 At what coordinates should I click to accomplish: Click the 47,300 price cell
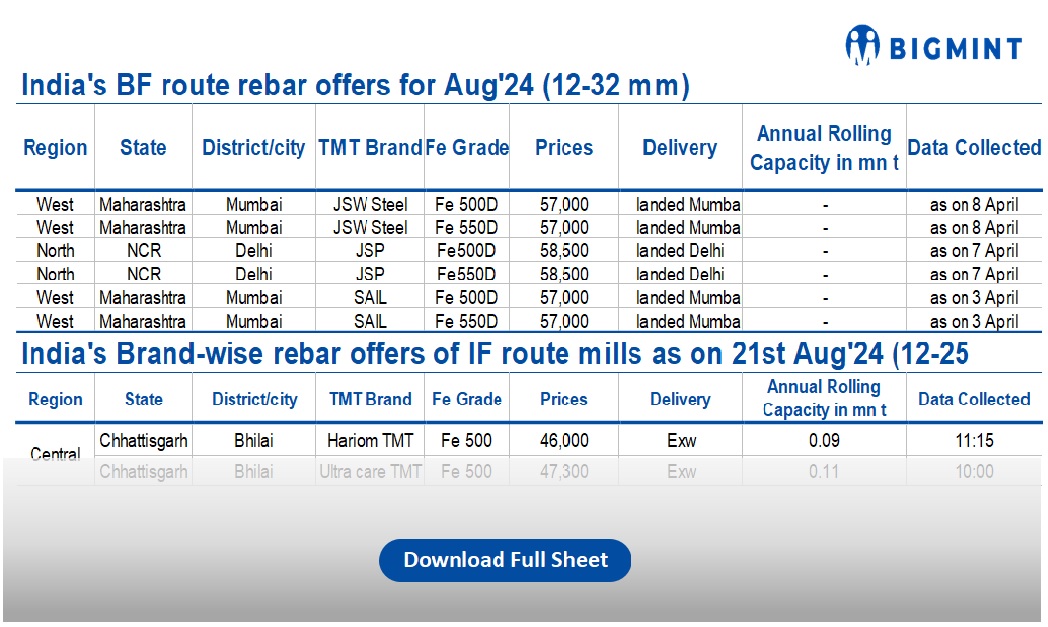[564, 471]
